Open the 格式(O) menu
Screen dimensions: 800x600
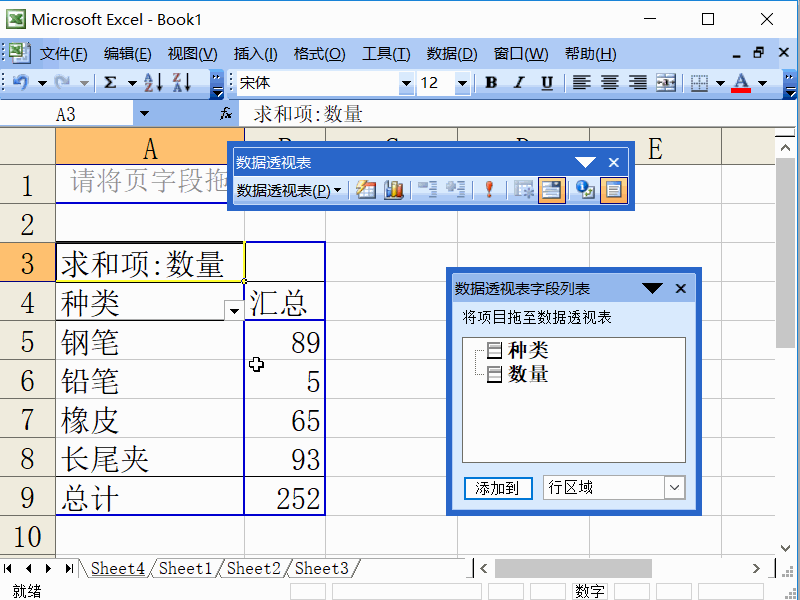(x=319, y=54)
